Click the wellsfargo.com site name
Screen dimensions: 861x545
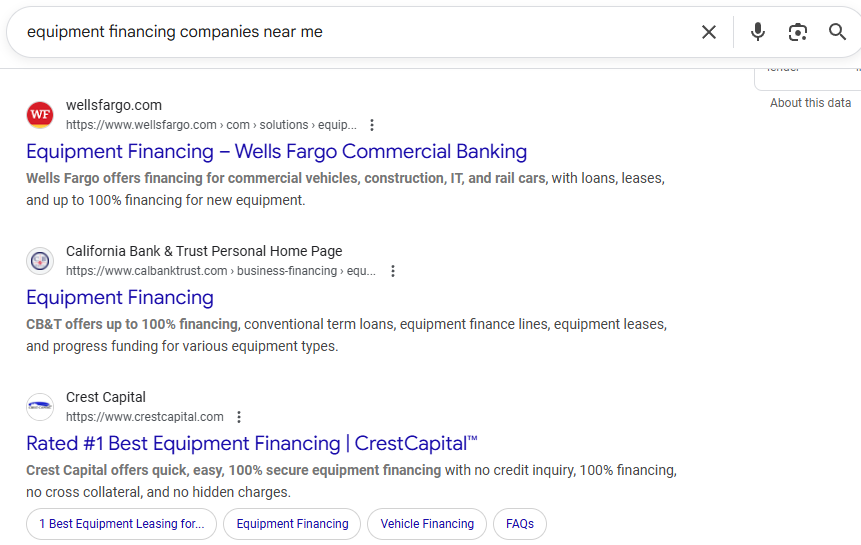coord(114,105)
